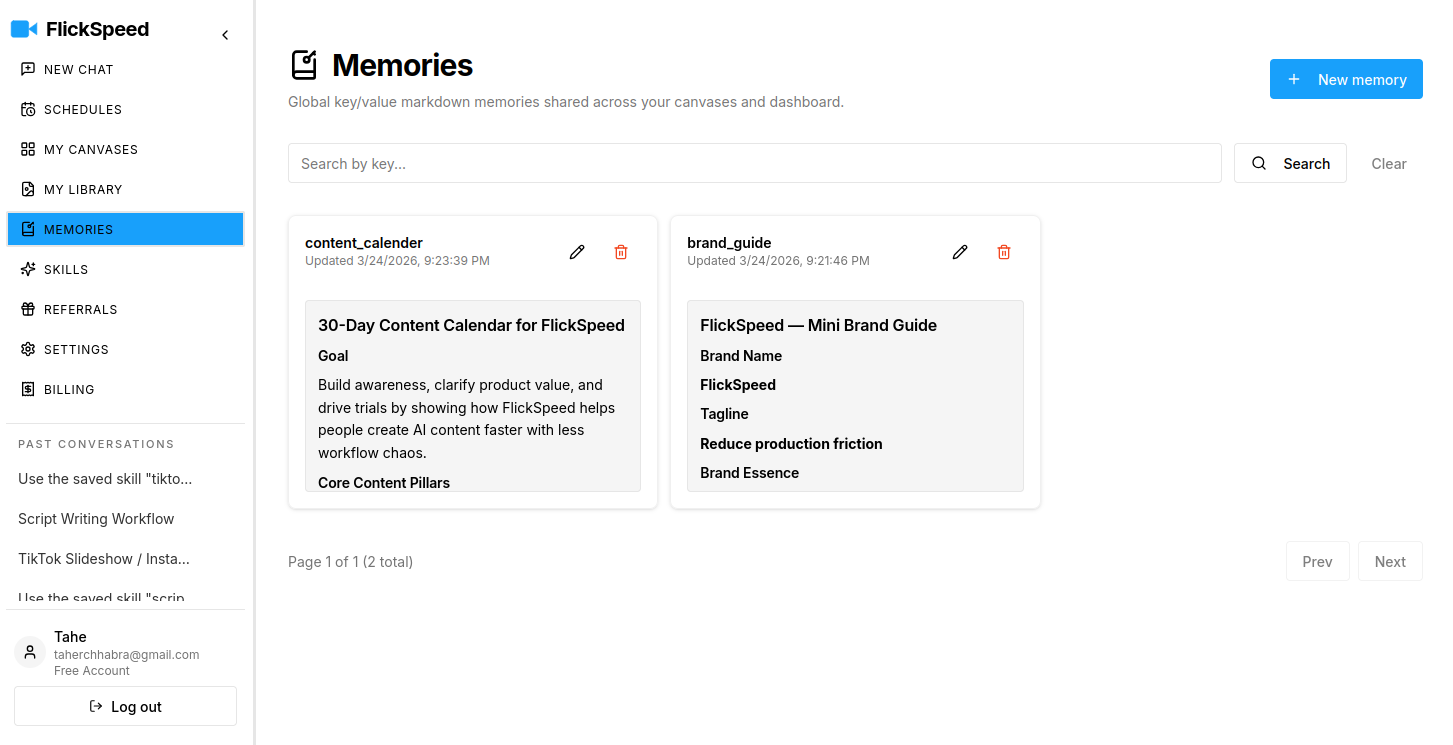This screenshot has width=1453, height=745.
Task: Click 'Core Content Pillars' text in calendar card
Action: coord(384,482)
